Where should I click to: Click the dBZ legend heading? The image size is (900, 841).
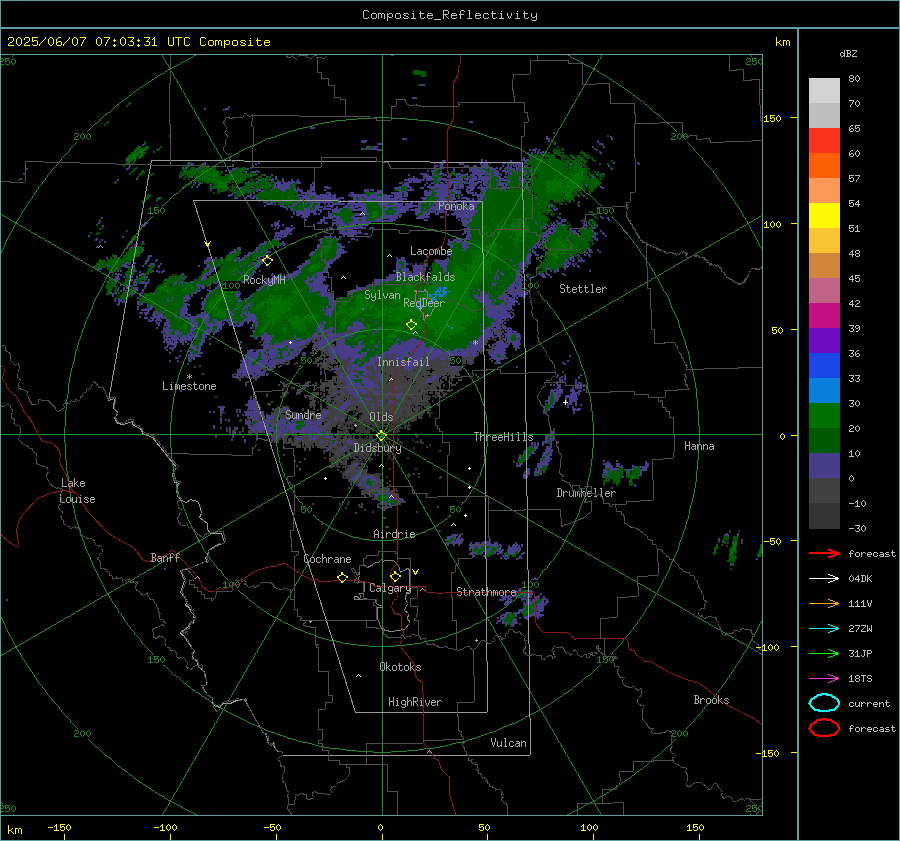coord(848,54)
